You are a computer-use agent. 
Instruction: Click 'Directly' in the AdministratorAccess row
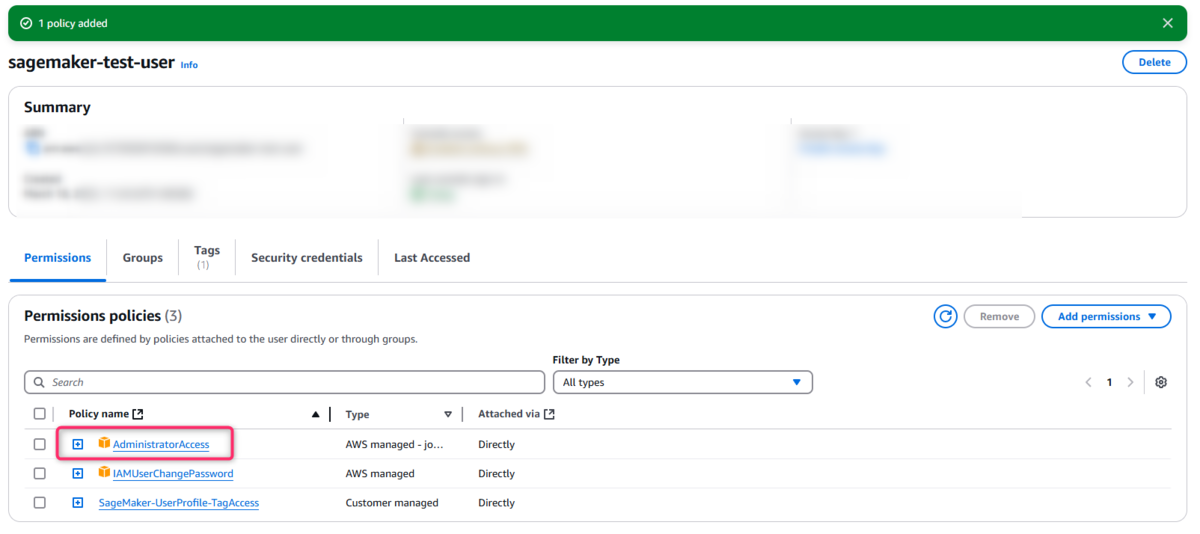(496, 444)
